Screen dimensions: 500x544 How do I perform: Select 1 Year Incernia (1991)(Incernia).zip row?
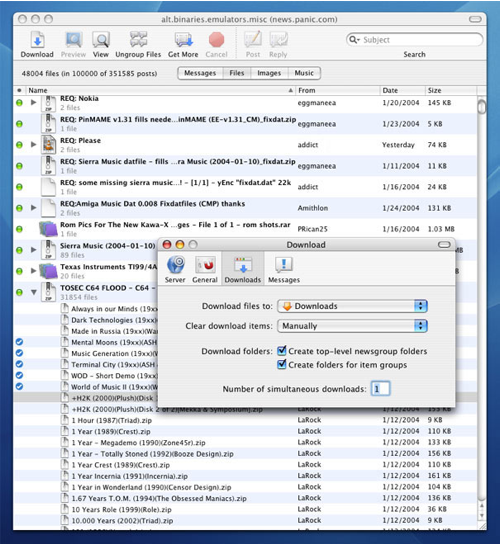(x=245, y=476)
